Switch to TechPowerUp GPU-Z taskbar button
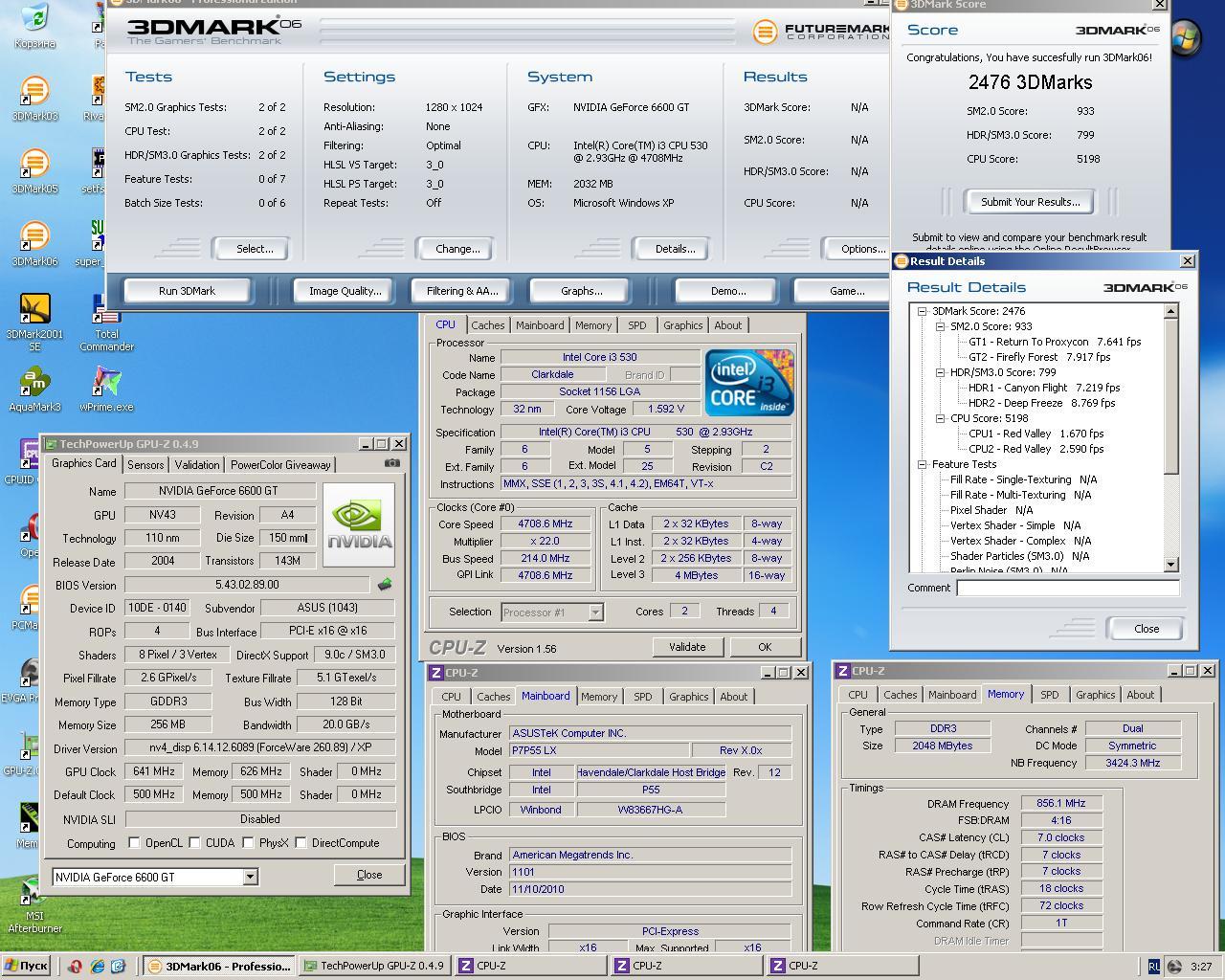The width and height of the screenshot is (1225, 980). (x=374, y=967)
